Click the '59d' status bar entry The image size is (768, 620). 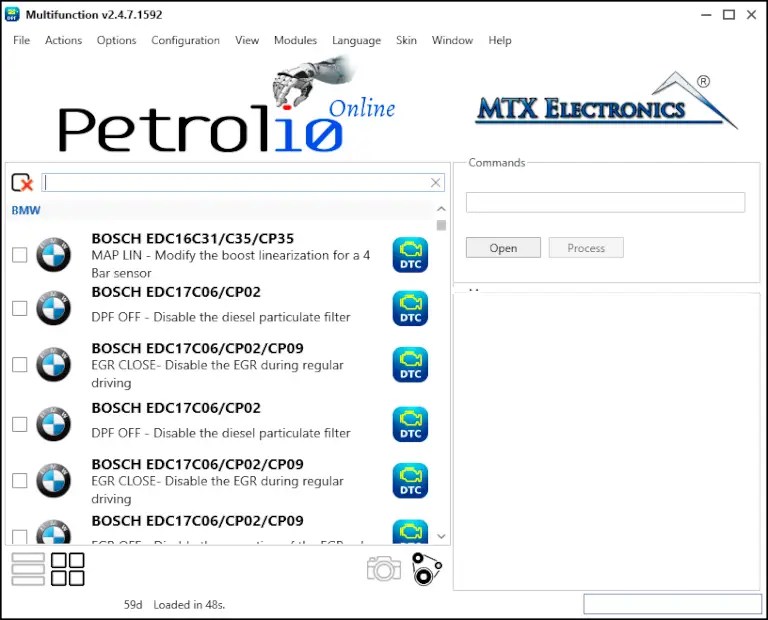point(133,605)
